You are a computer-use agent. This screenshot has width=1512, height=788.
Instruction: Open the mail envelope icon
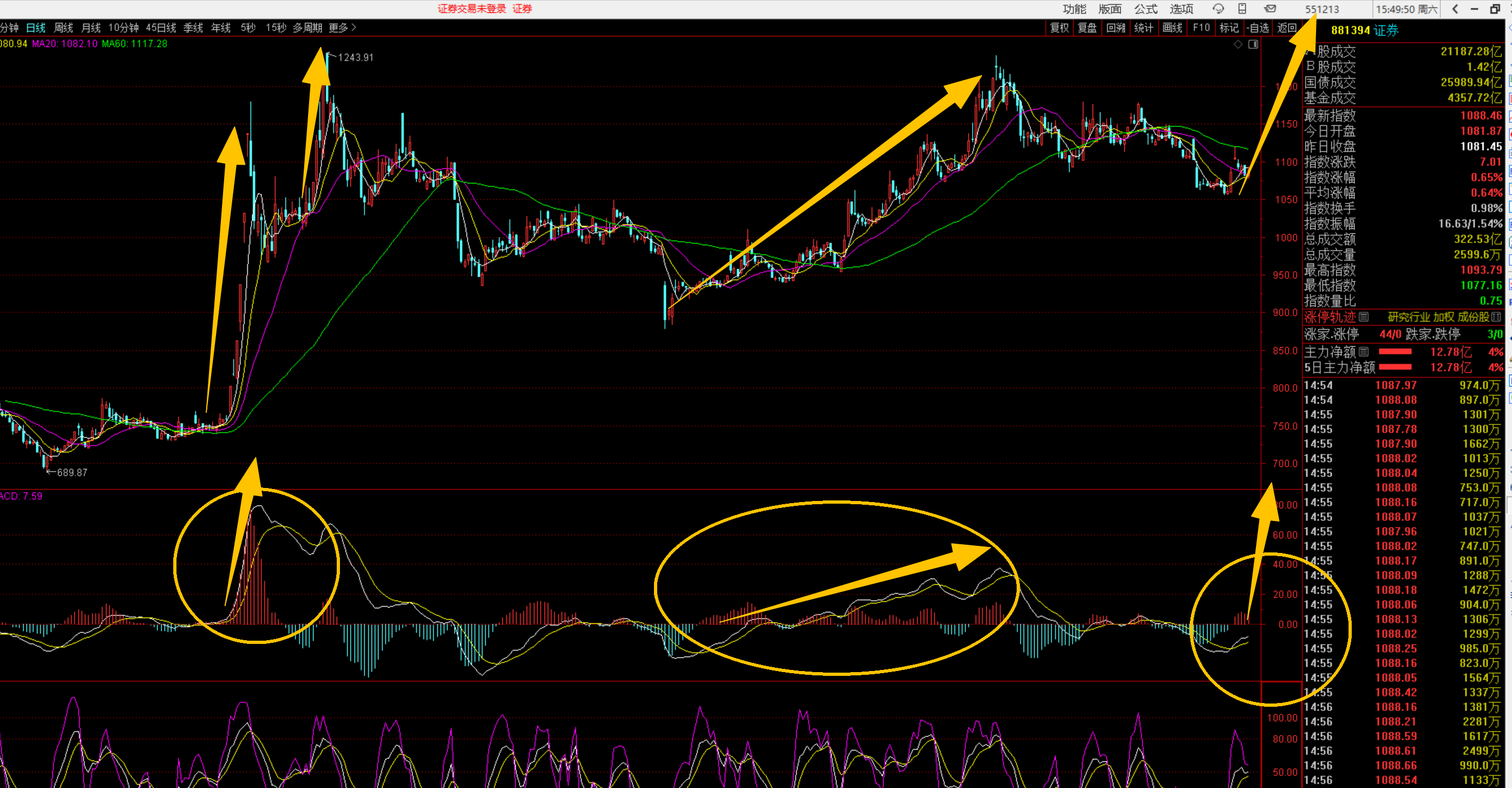point(1270,9)
